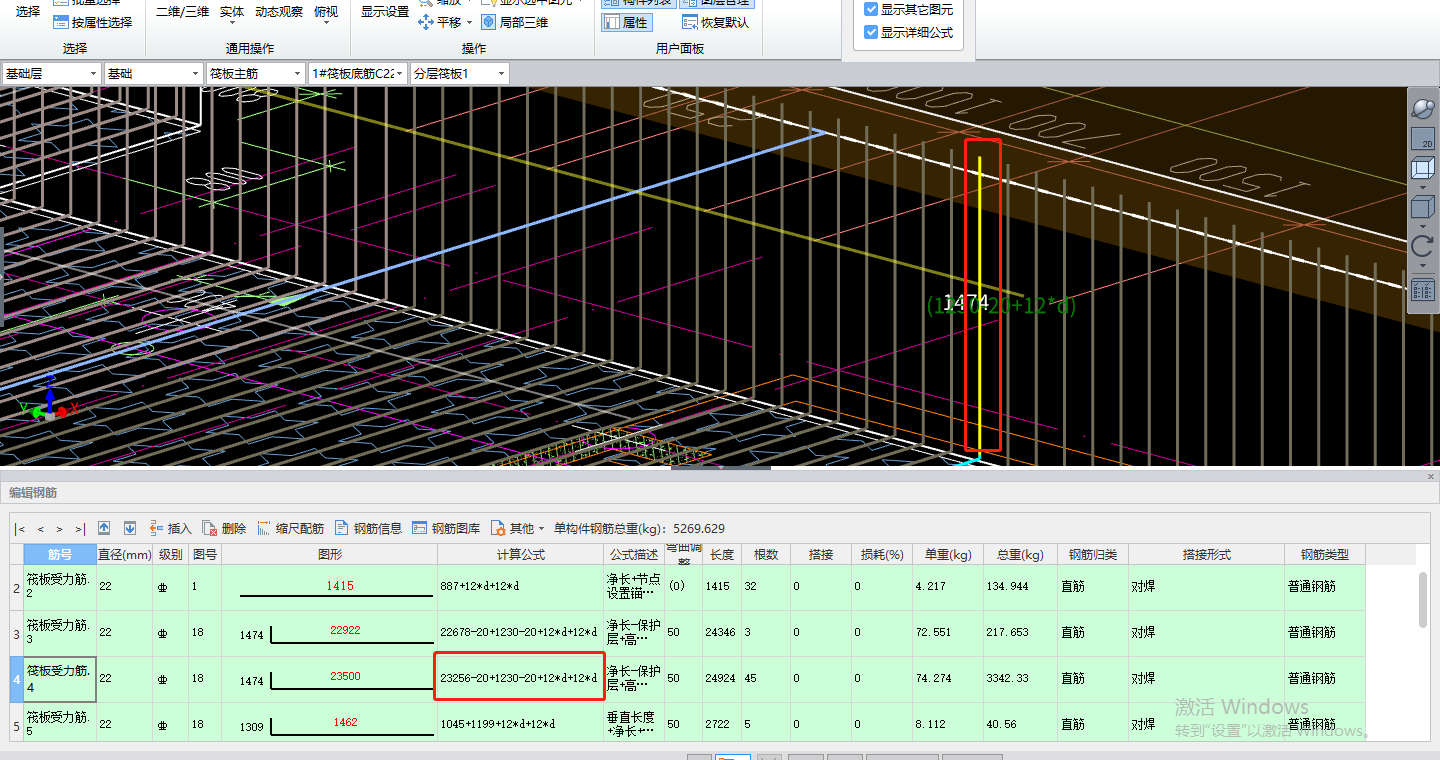Open 钢筋图库 rebar library
This screenshot has height=760, width=1440.
[446, 528]
